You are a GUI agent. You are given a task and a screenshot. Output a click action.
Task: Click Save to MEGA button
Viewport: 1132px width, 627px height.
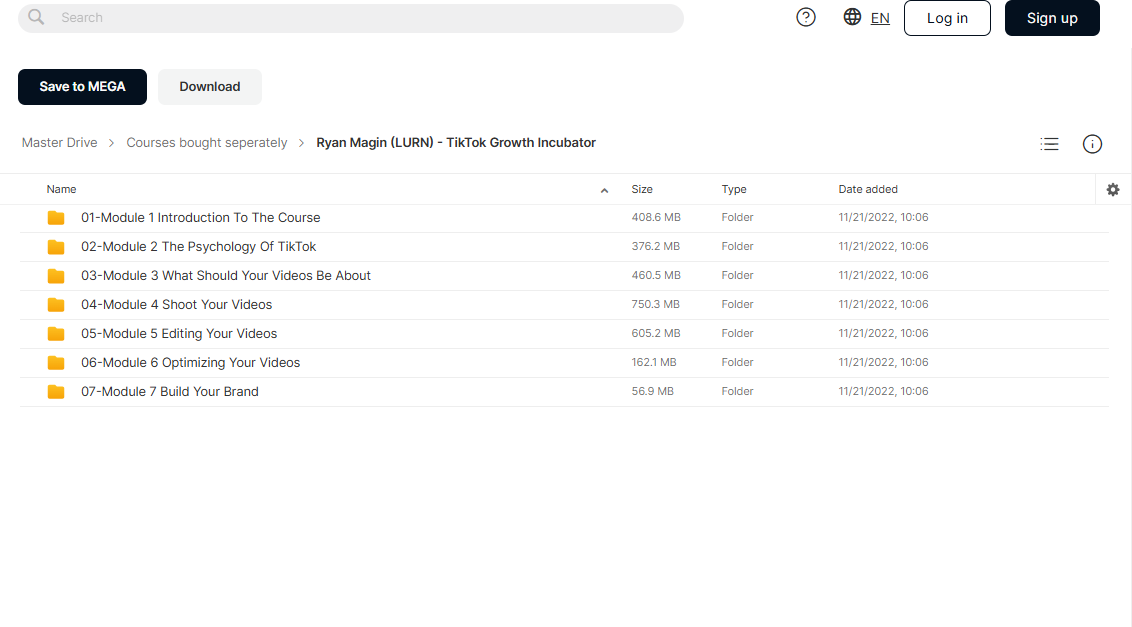tap(82, 87)
